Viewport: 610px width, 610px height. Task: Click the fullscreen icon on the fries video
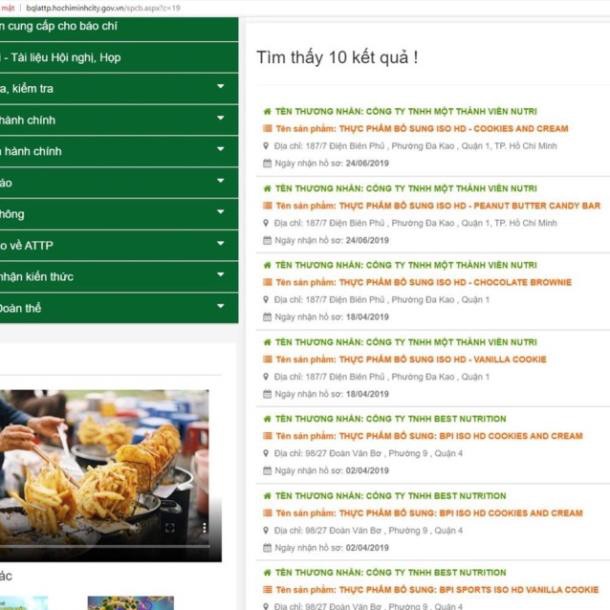[170, 528]
